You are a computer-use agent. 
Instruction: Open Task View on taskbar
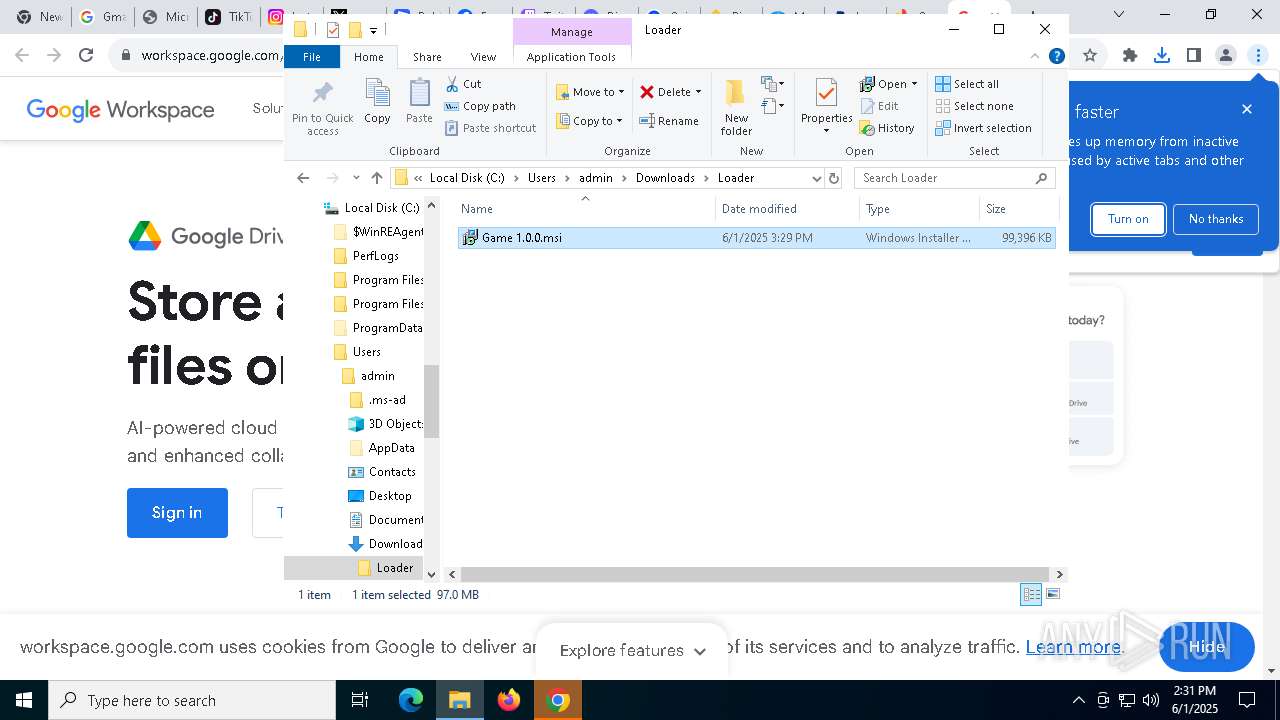[x=360, y=700]
